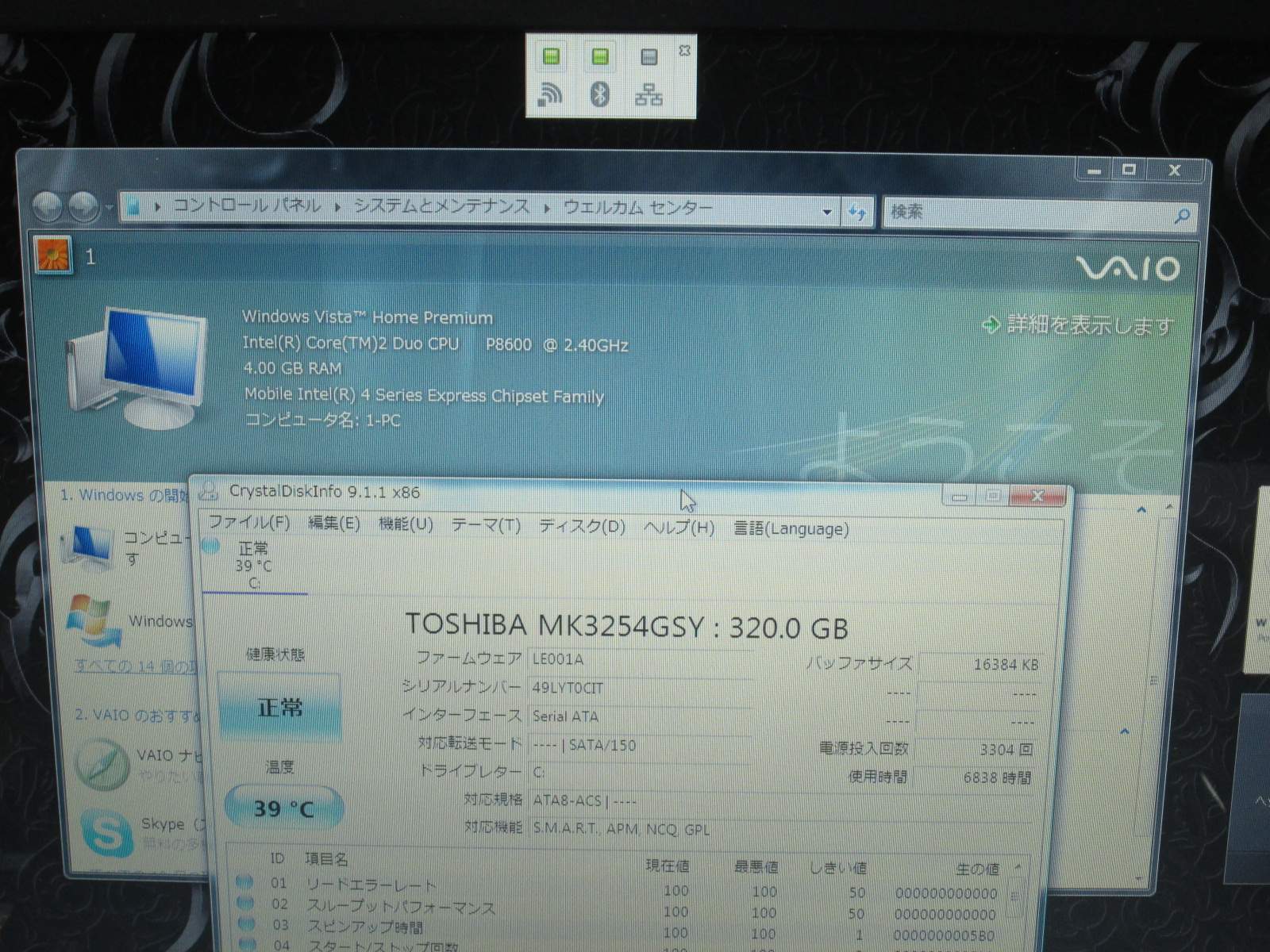Toggle the wireless LAN switch indicator

point(551,56)
